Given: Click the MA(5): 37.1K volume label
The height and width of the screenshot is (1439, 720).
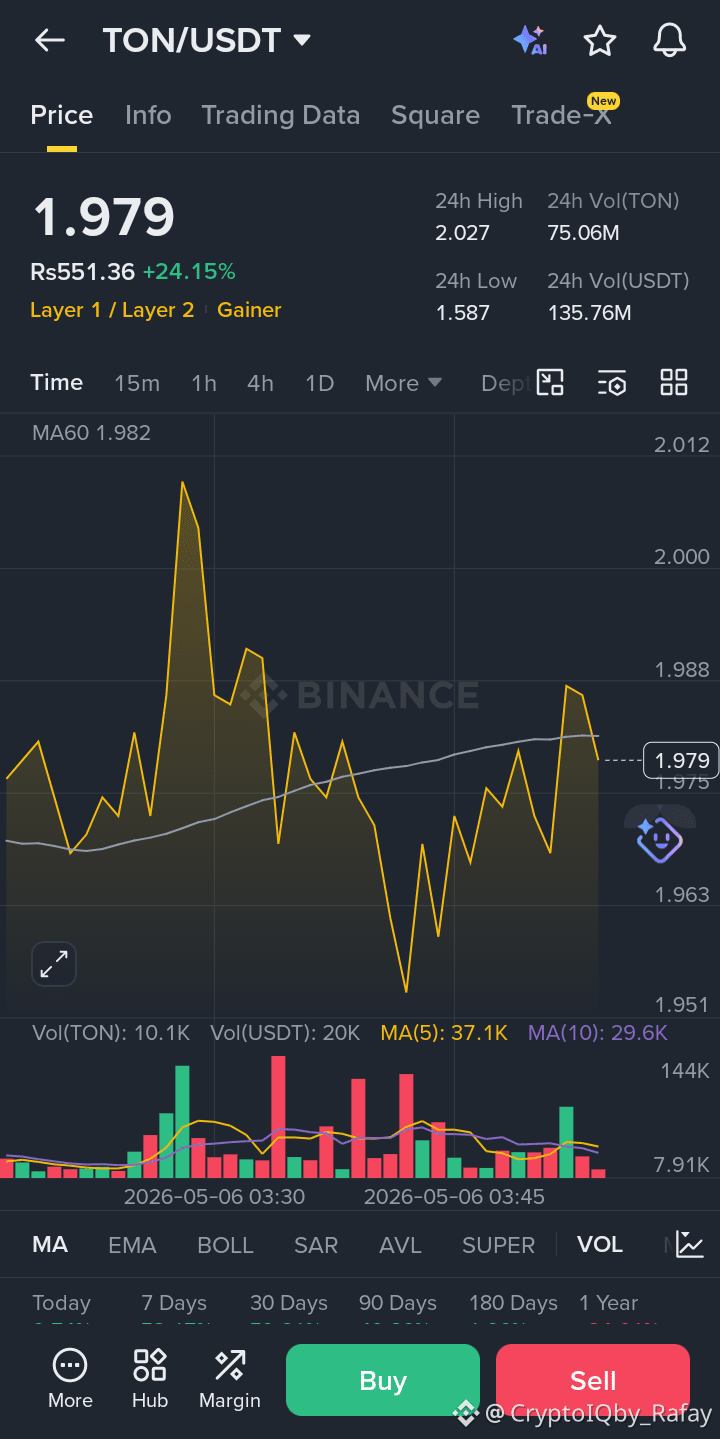Looking at the screenshot, I should point(444,1033).
